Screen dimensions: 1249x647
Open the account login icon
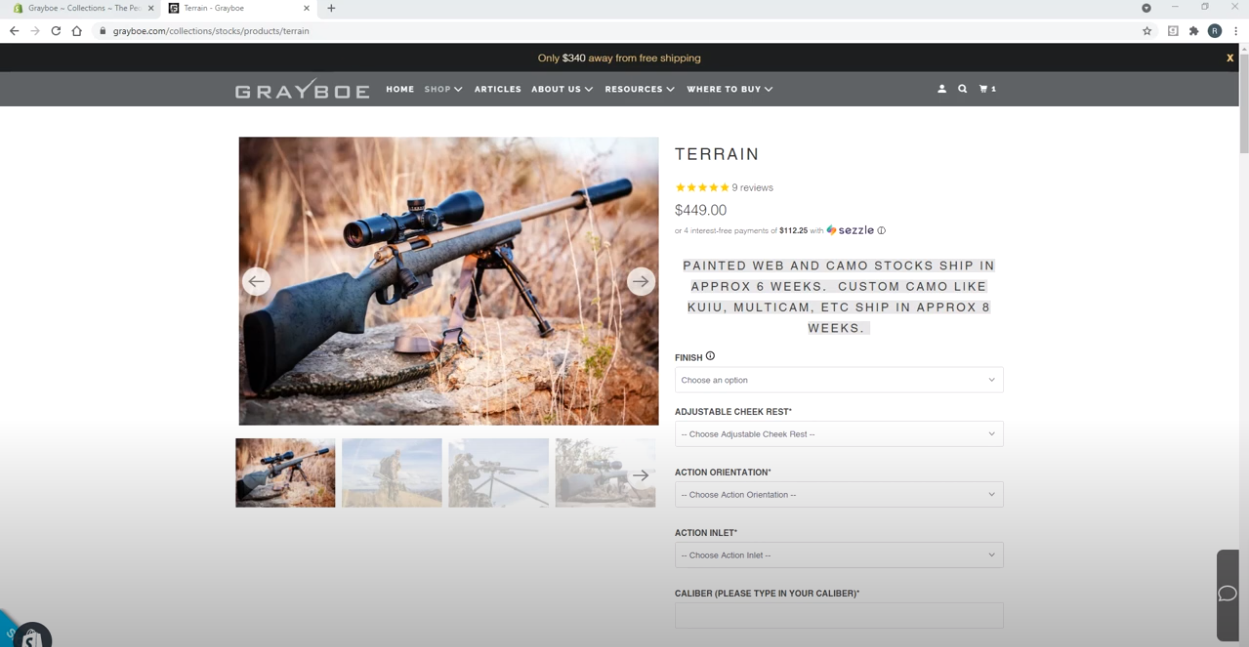point(941,89)
